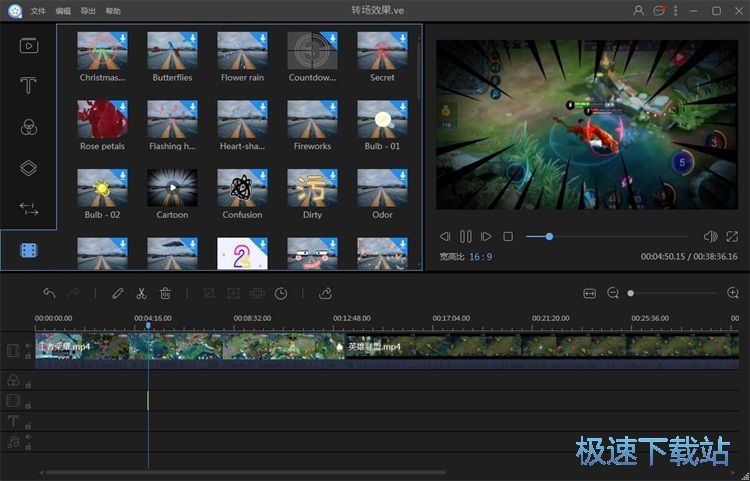The width and height of the screenshot is (750, 481).
Task: Toggle preview volume speaker icon
Action: click(710, 236)
